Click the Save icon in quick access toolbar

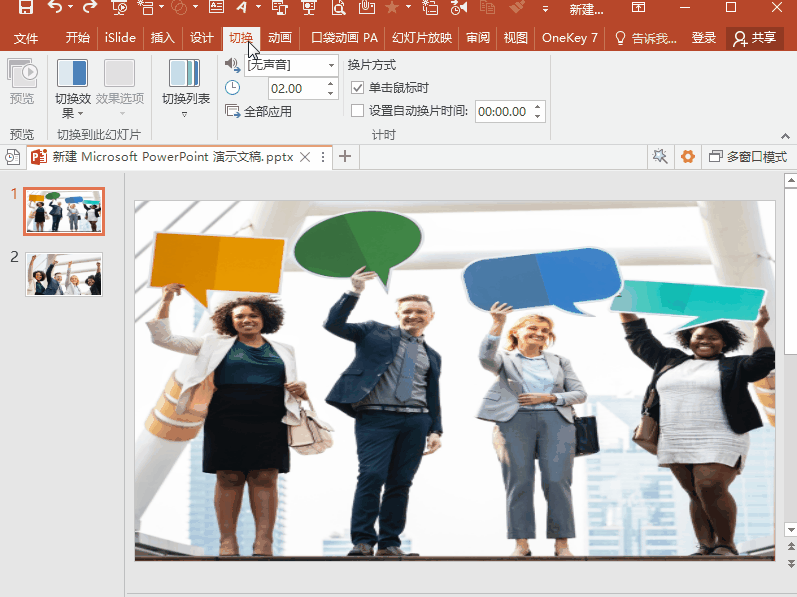[x=25, y=7]
